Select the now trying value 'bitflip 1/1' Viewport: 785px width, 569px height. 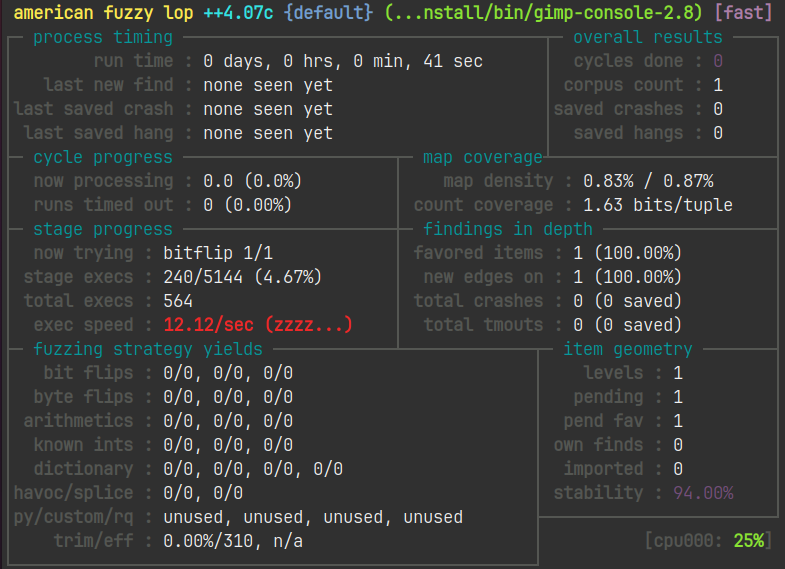[218, 253]
